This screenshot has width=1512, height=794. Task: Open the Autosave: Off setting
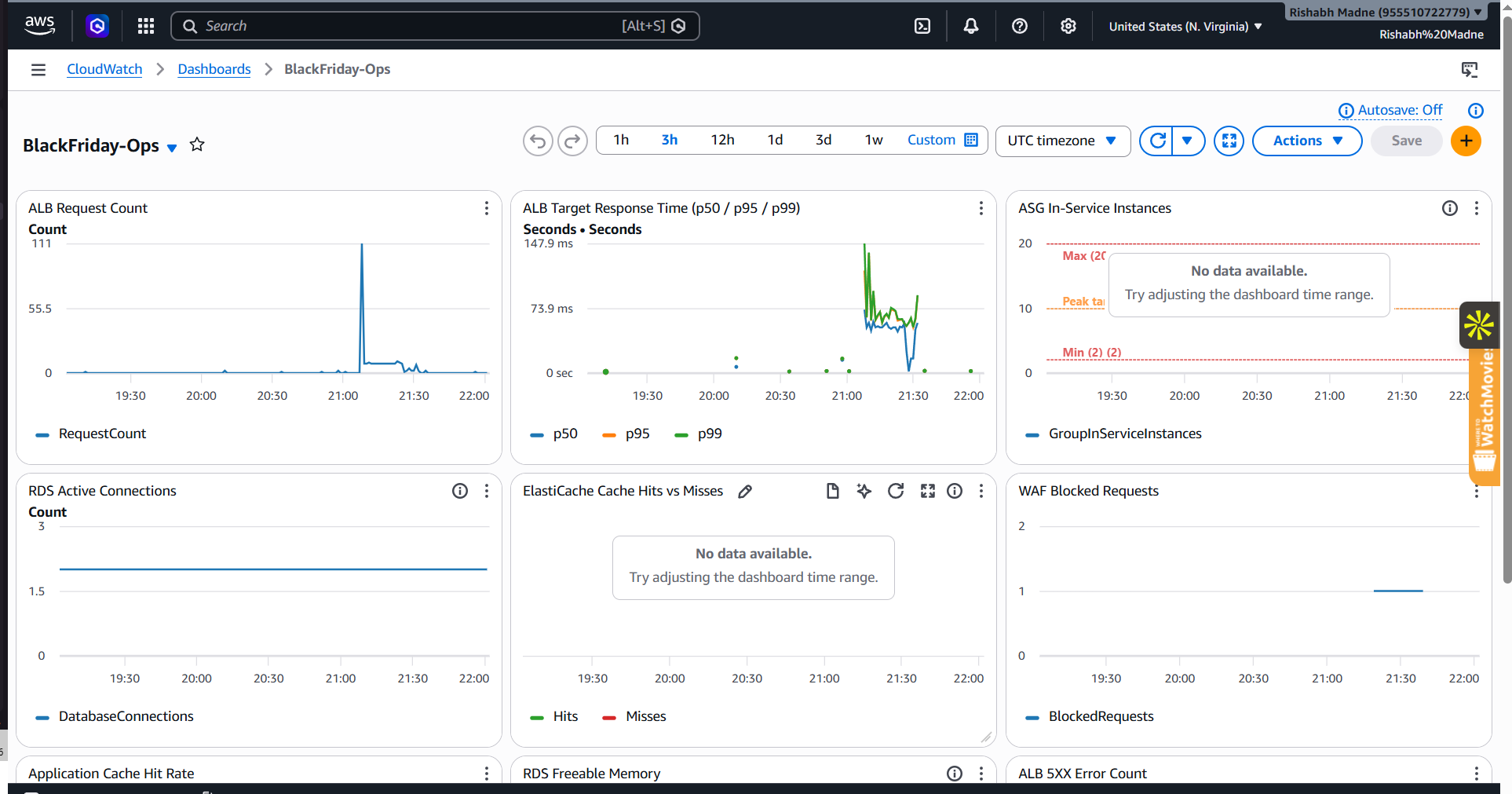click(x=1391, y=111)
